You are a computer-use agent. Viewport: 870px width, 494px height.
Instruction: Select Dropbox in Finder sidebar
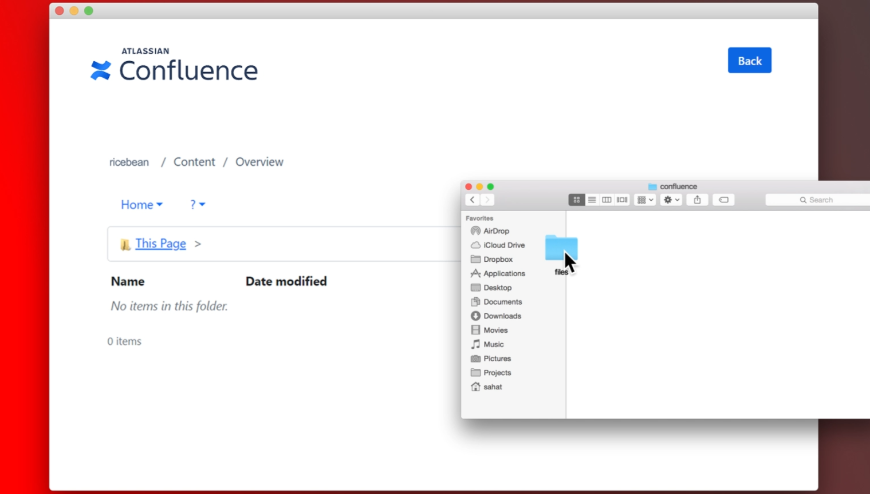[x=491, y=259]
